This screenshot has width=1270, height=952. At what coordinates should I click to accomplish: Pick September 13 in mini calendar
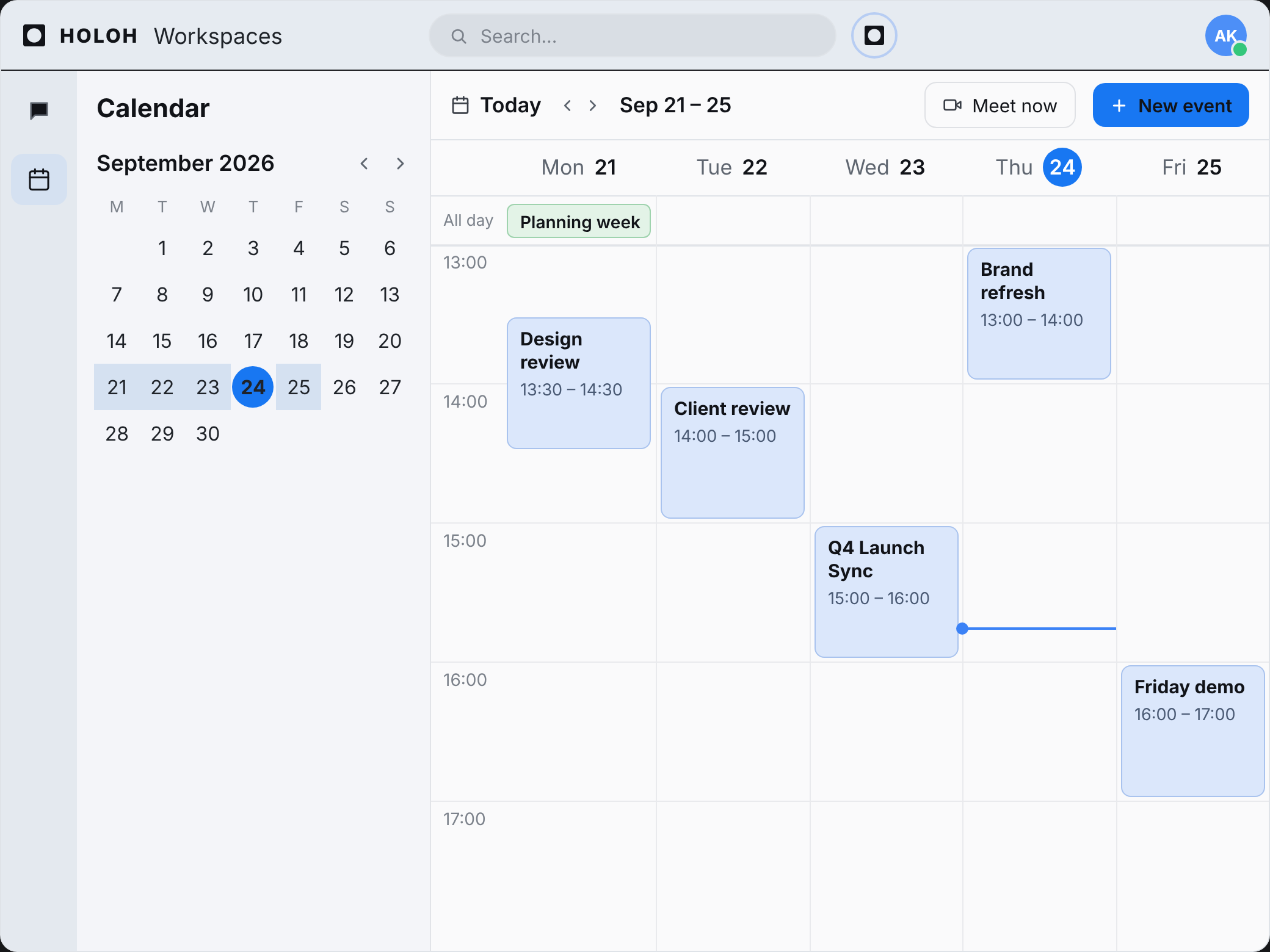390,294
